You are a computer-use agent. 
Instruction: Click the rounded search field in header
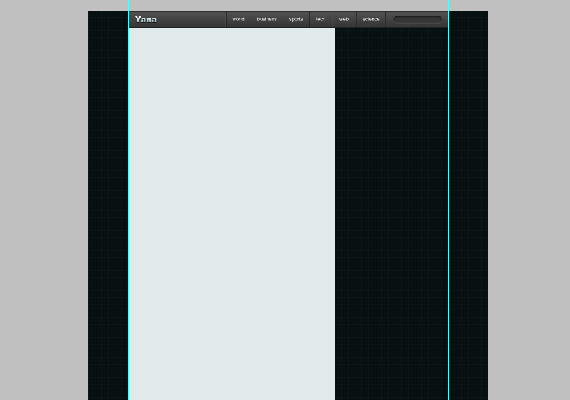[418, 20]
